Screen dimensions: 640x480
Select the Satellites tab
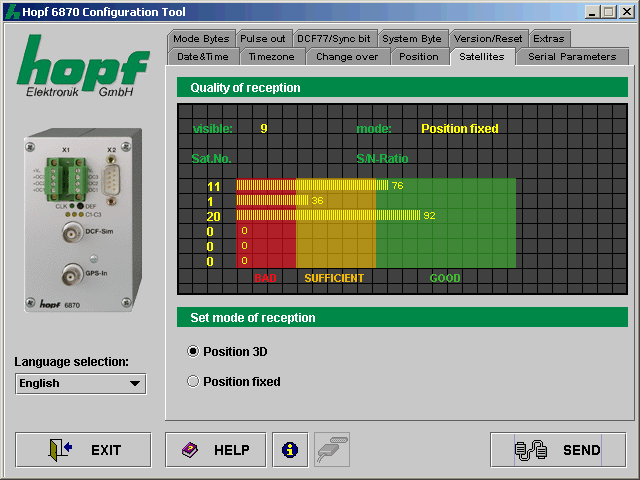pyautogui.click(x=482, y=56)
